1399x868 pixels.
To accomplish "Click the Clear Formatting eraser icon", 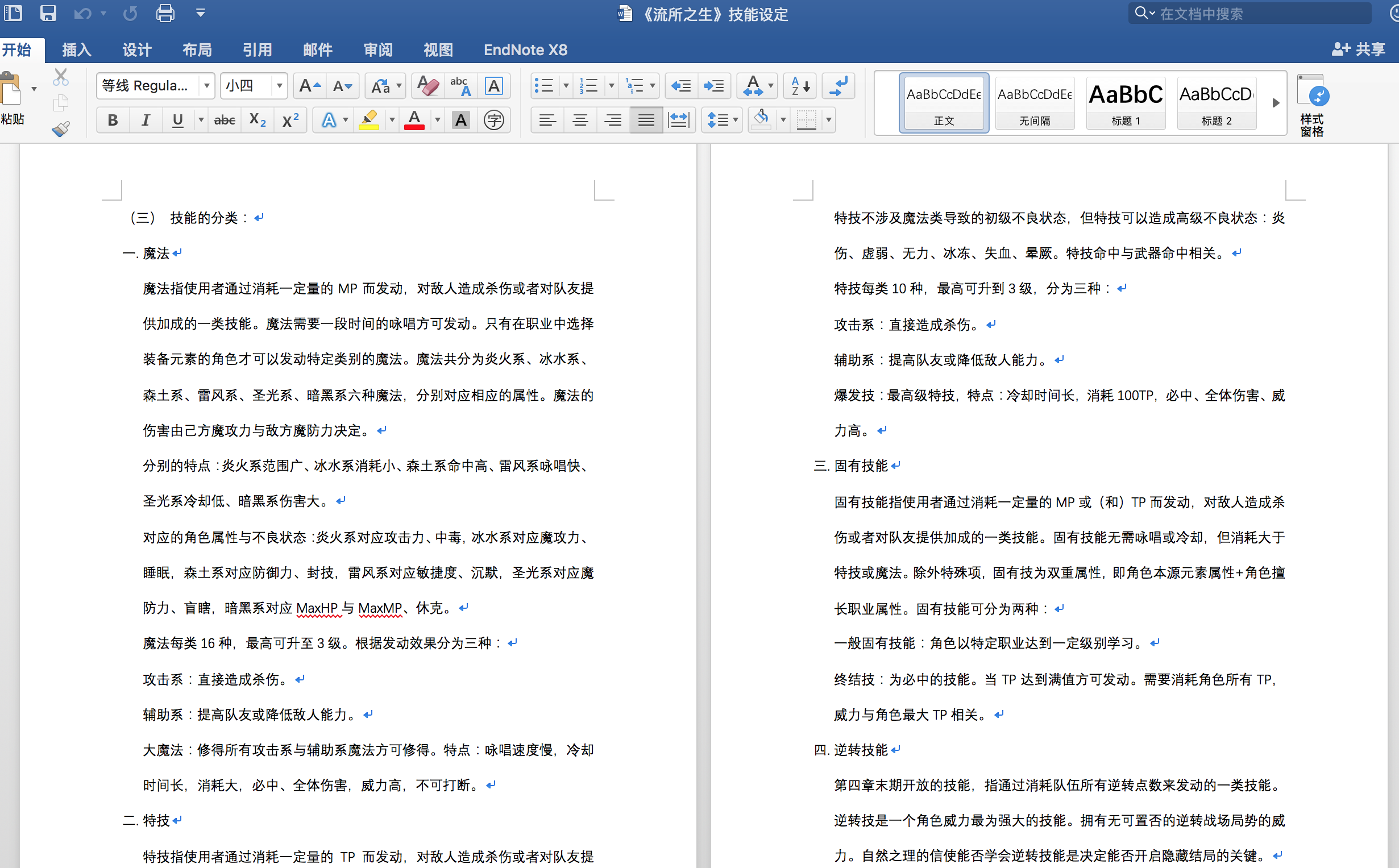I will pos(427,86).
